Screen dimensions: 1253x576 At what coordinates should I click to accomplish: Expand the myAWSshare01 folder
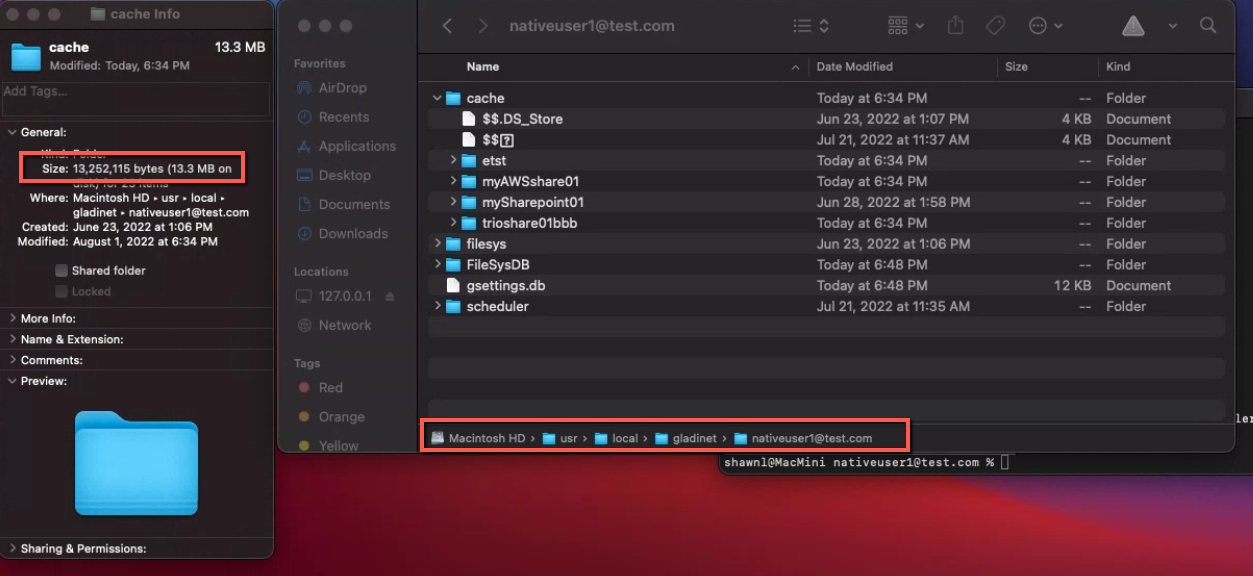pyautogui.click(x=453, y=181)
